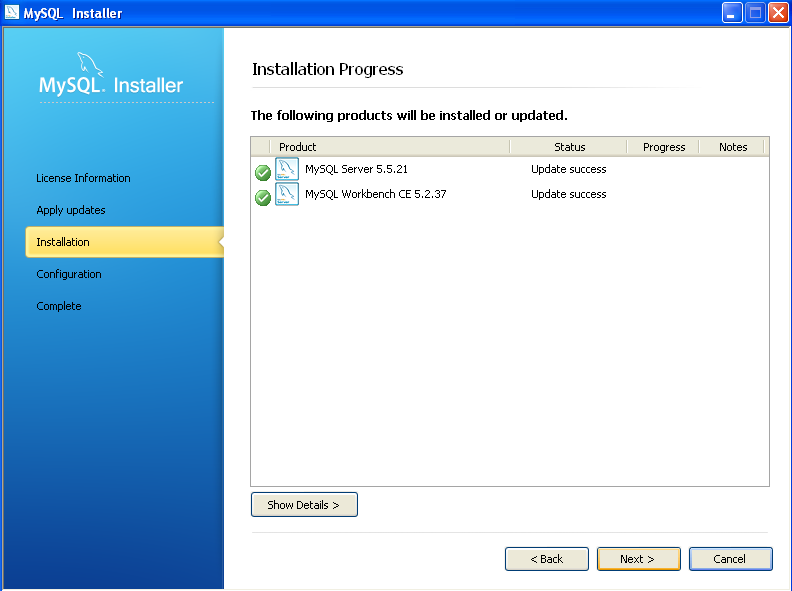
Task: Go back with the < Back button
Action: click(x=547, y=559)
